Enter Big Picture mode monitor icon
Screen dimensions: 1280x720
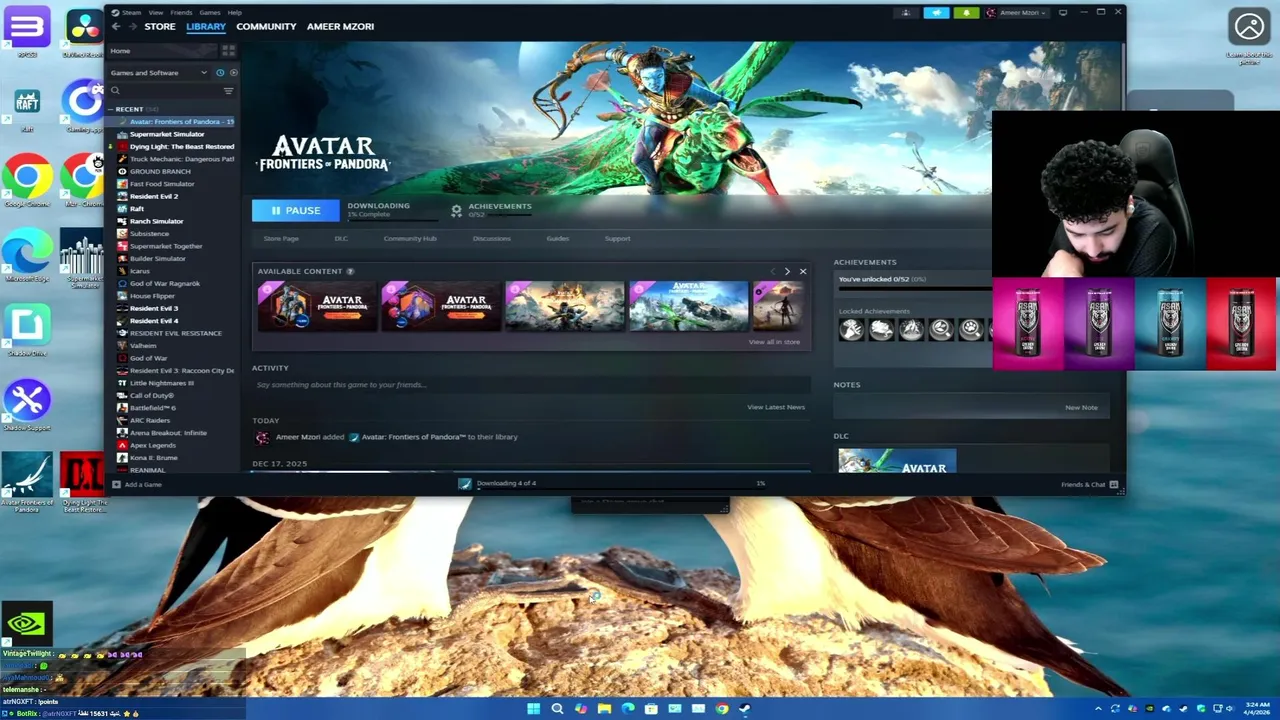(x=1063, y=13)
